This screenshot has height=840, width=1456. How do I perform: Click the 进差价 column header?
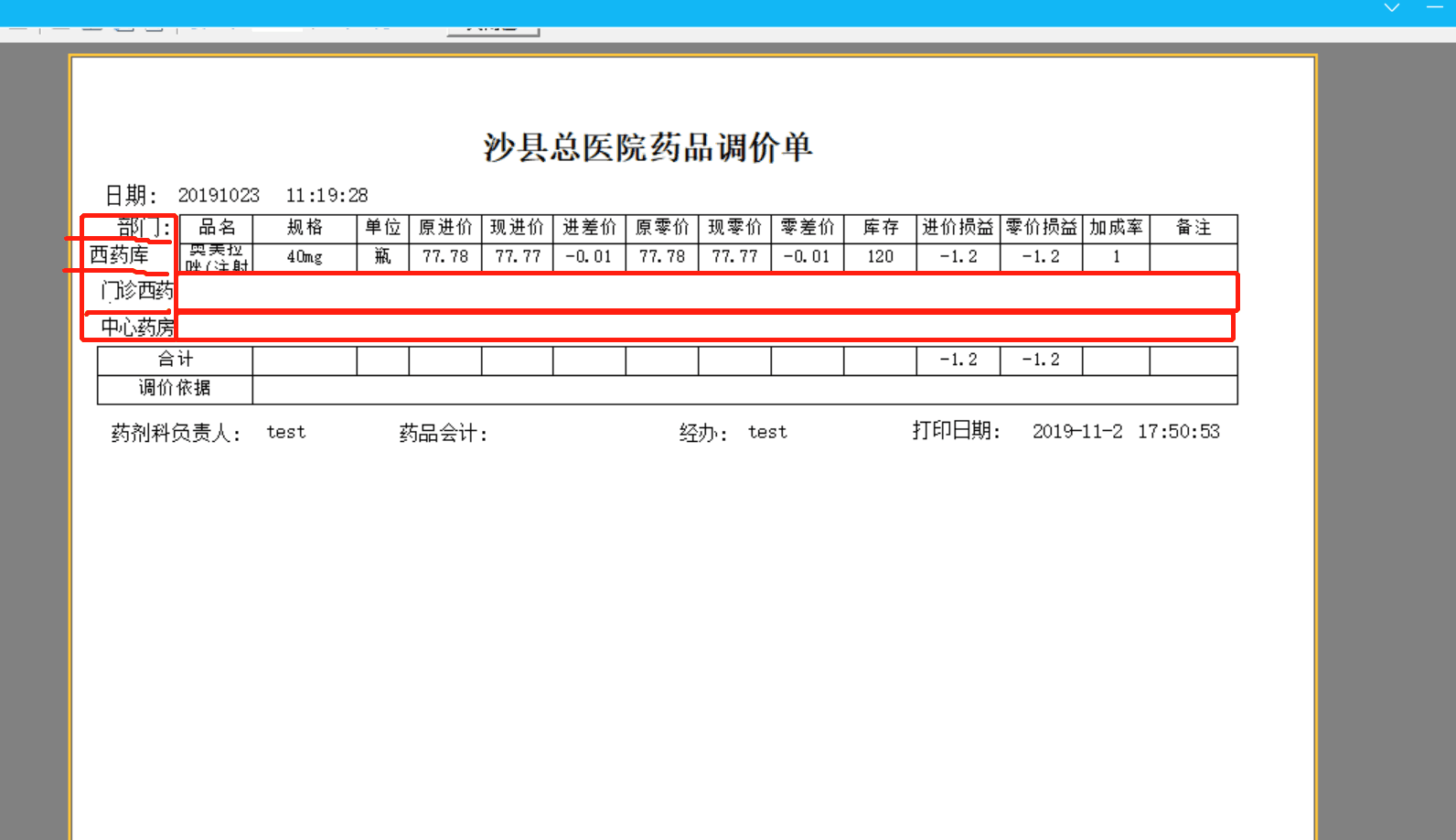point(589,228)
